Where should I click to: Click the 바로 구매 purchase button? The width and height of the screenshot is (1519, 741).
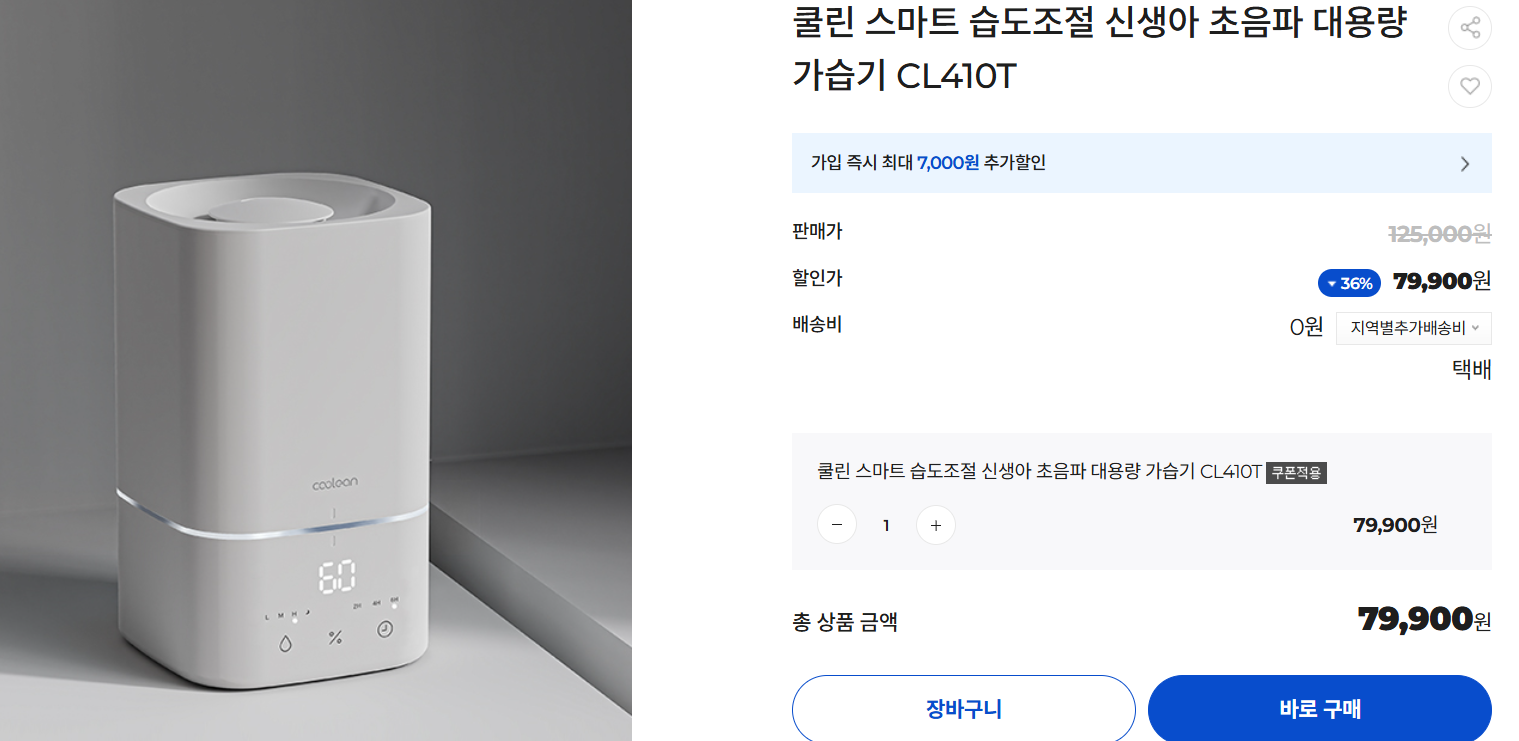click(x=1319, y=707)
